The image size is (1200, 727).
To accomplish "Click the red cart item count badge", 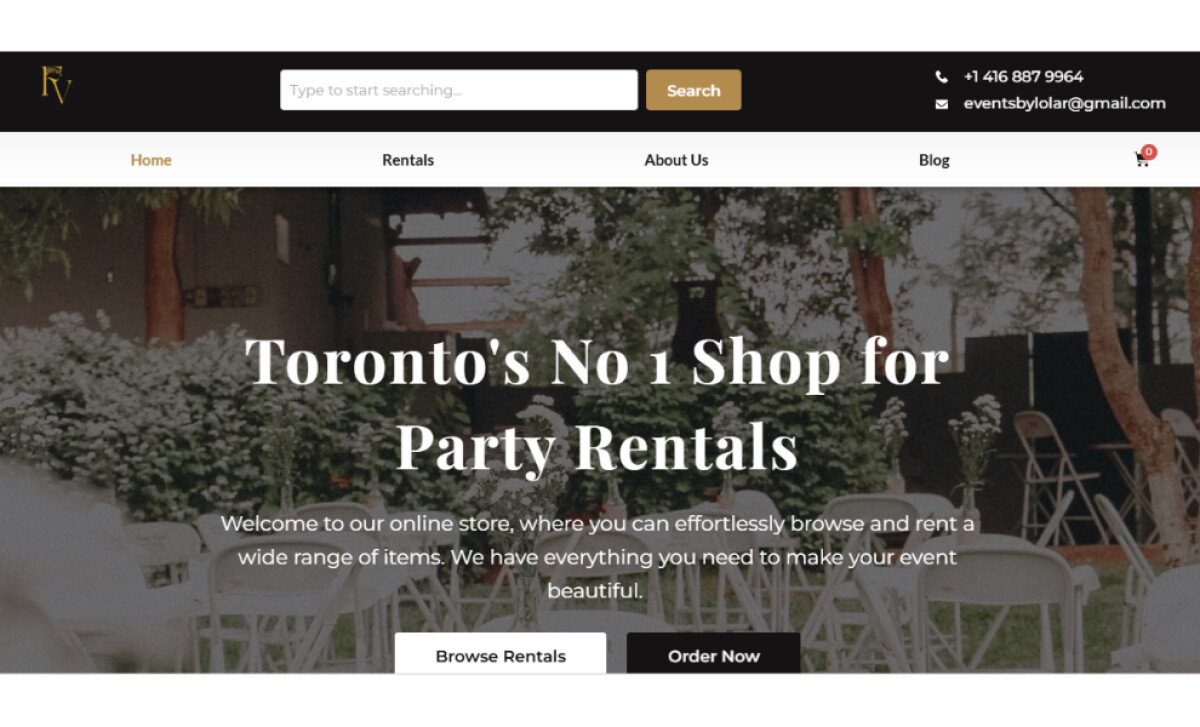I will coord(1149,152).
